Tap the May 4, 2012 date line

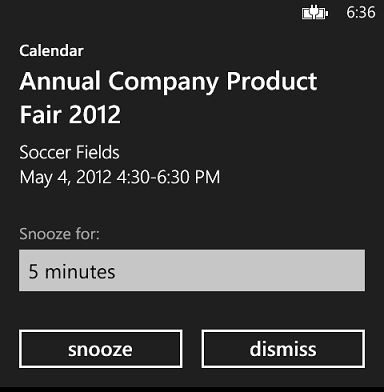coord(120,177)
